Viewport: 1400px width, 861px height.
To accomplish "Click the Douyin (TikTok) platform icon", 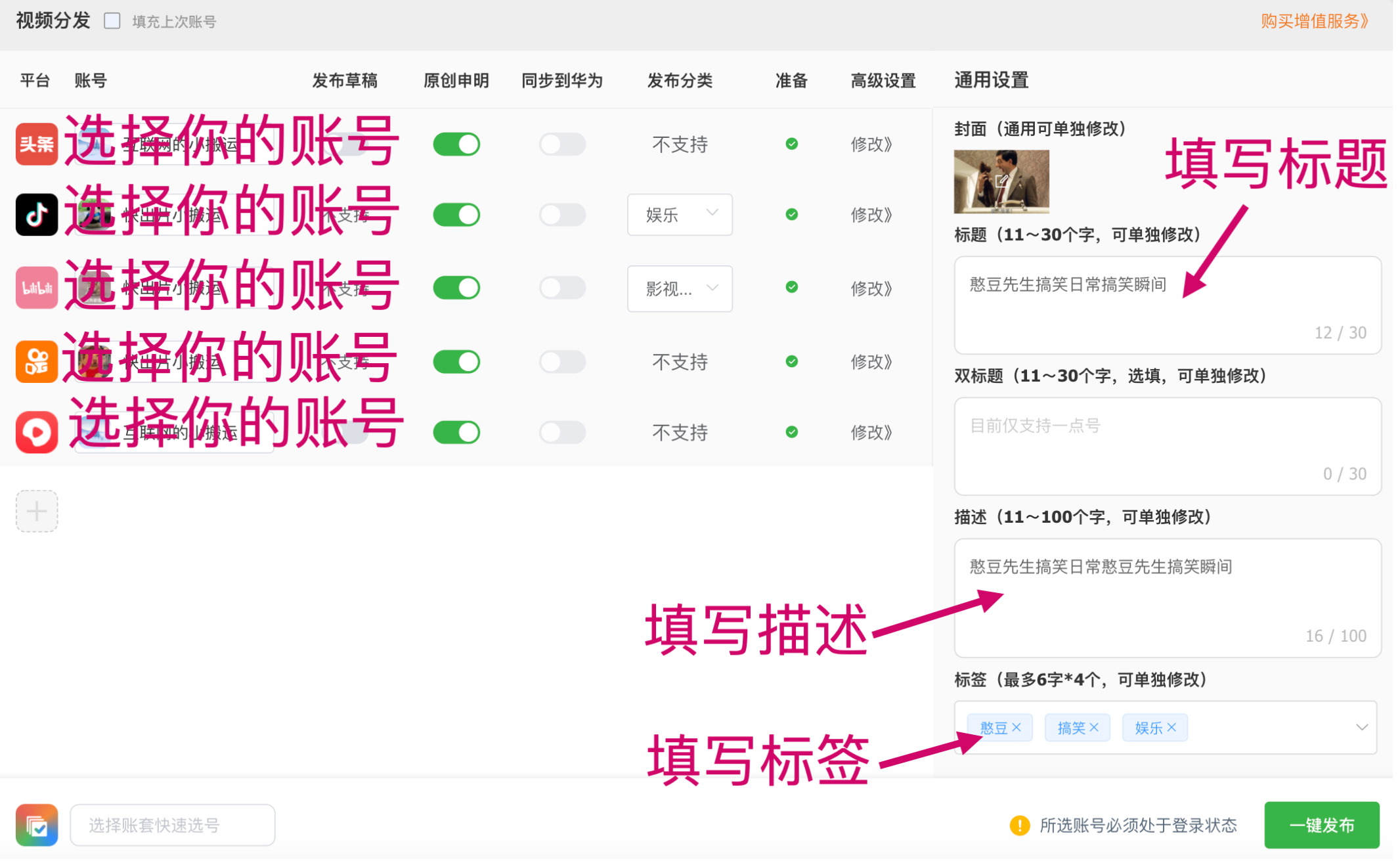I will point(37,214).
